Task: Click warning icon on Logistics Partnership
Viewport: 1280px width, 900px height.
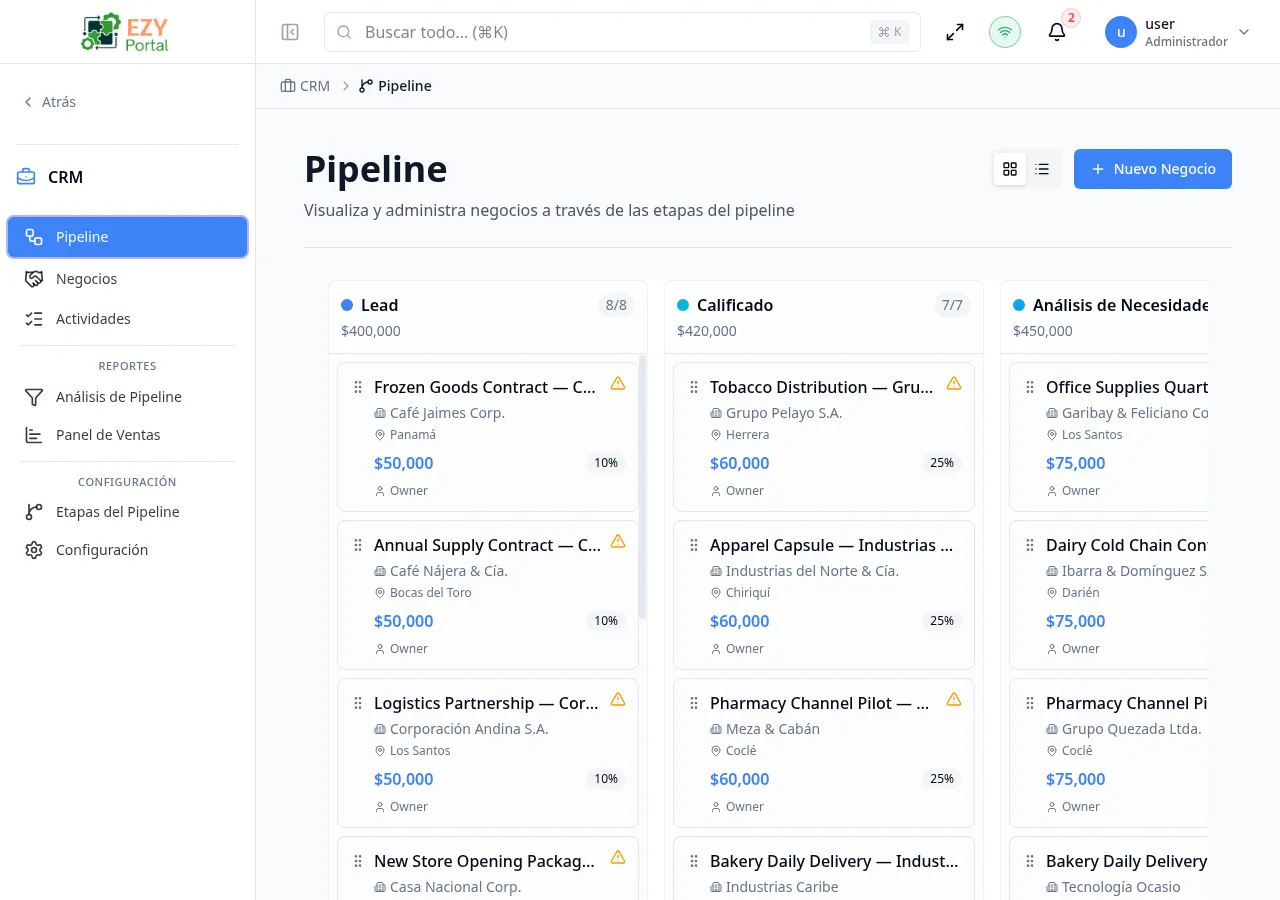Action: point(618,699)
